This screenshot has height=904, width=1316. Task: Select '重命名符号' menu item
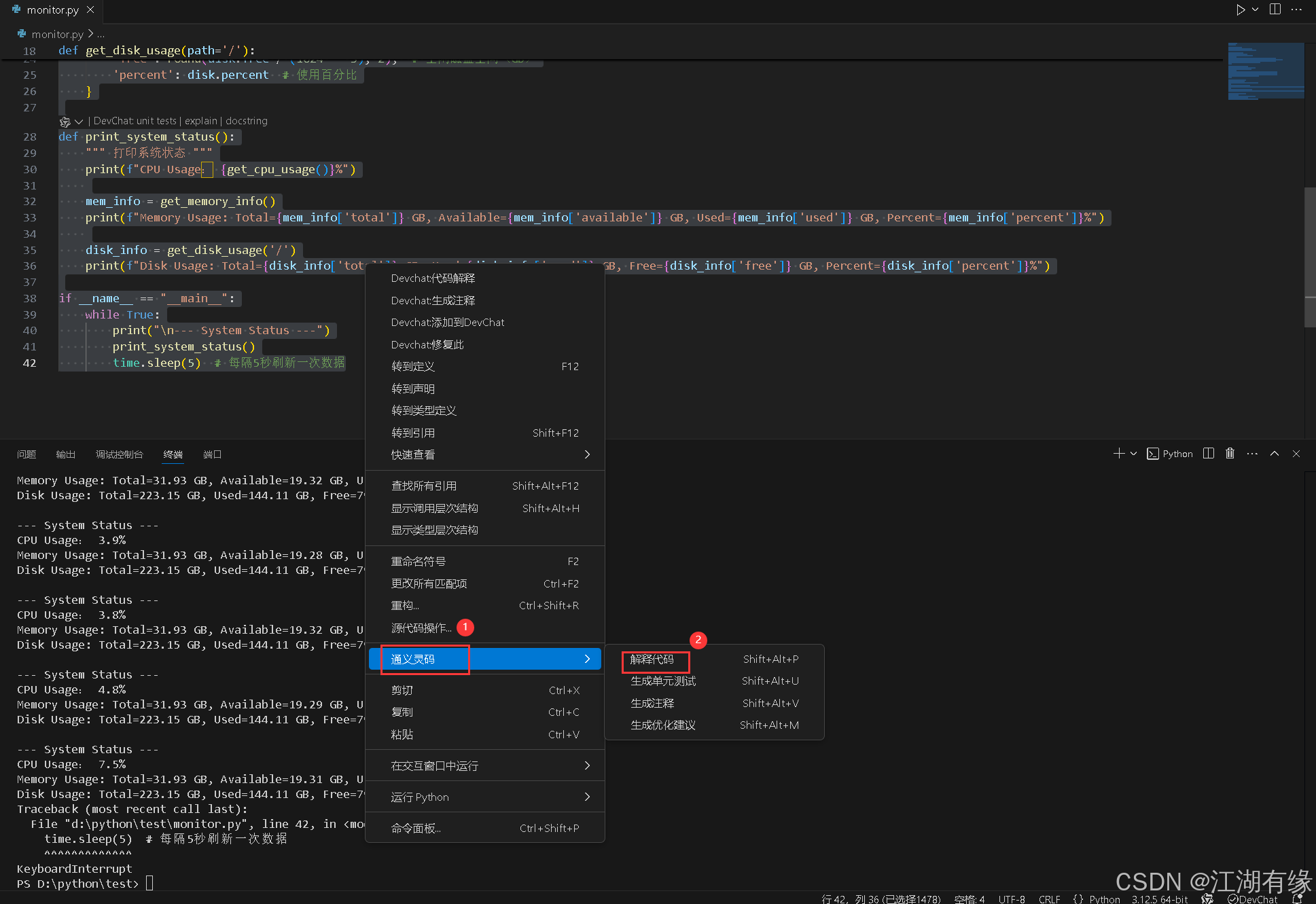point(485,562)
